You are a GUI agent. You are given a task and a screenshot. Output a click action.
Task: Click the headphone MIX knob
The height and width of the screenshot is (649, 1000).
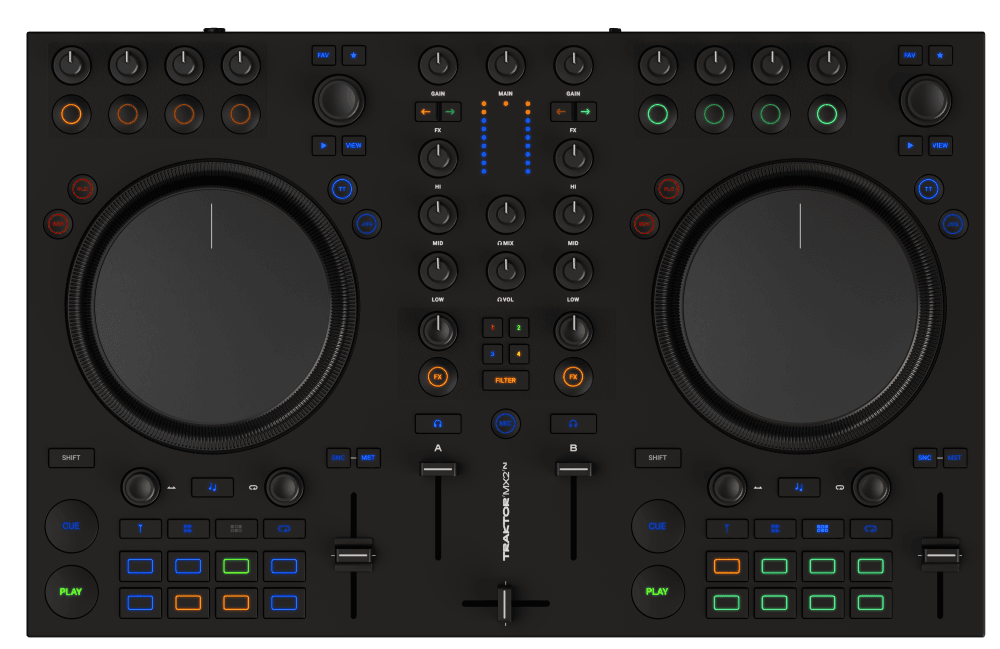click(505, 215)
